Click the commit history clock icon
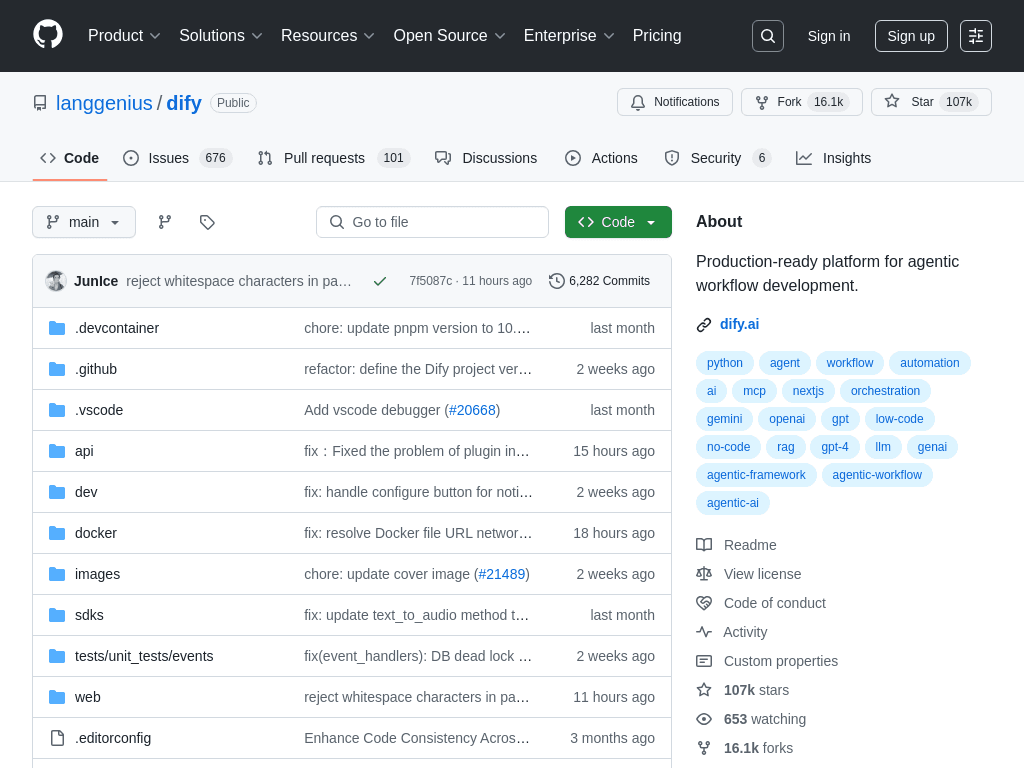Image resolution: width=1024 pixels, height=768 pixels. 556,281
